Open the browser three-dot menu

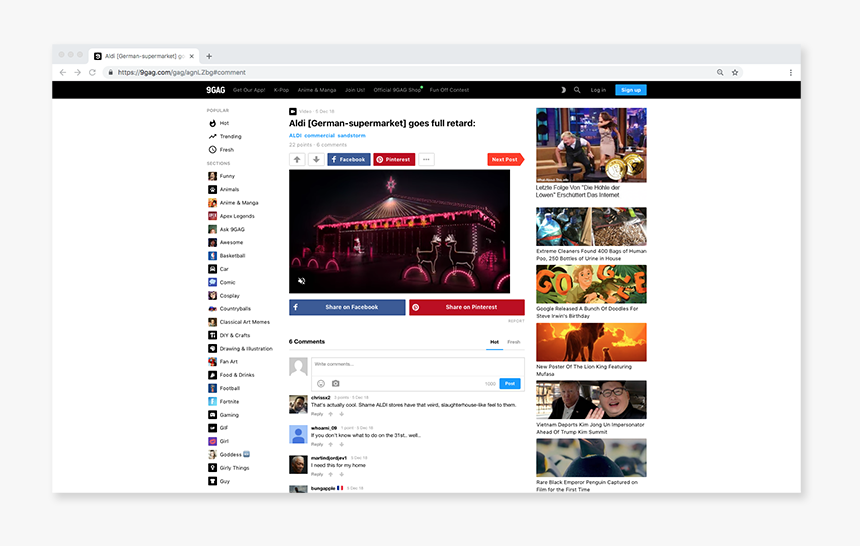pyautogui.click(x=790, y=72)
